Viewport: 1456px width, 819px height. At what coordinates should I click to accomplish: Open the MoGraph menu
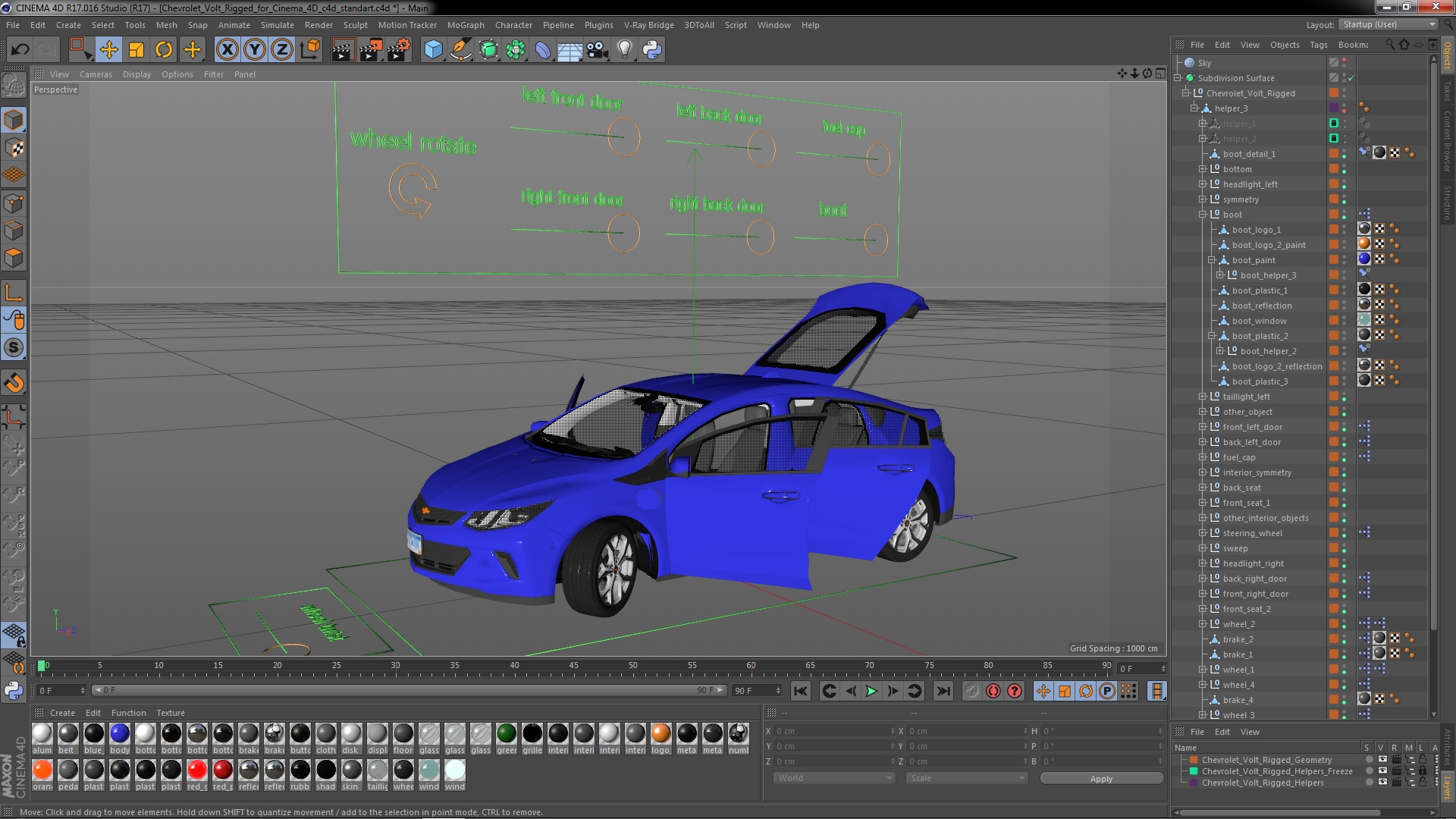coord(466,25)
